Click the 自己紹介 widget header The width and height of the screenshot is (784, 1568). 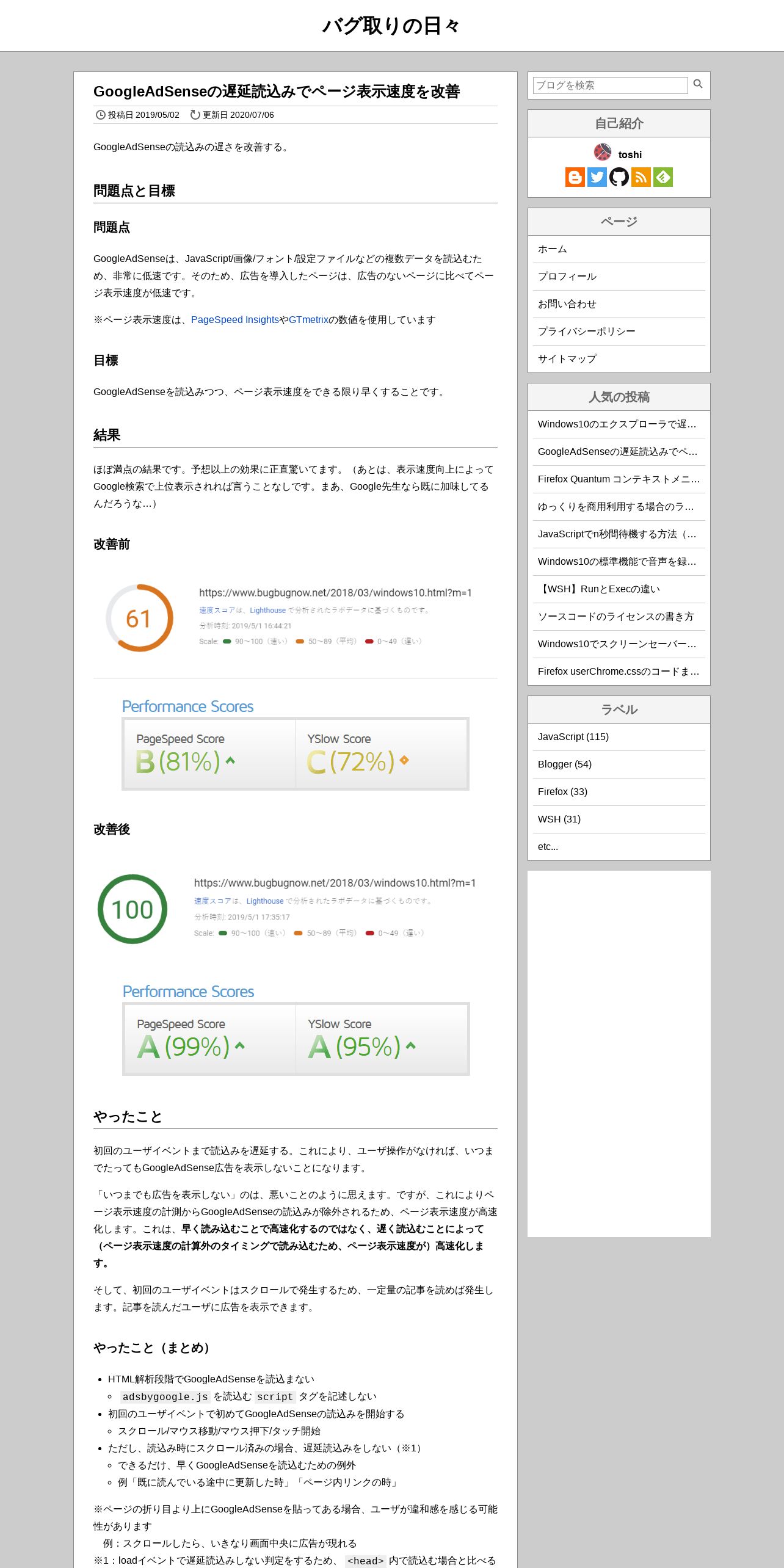click(x=619, y=124)
